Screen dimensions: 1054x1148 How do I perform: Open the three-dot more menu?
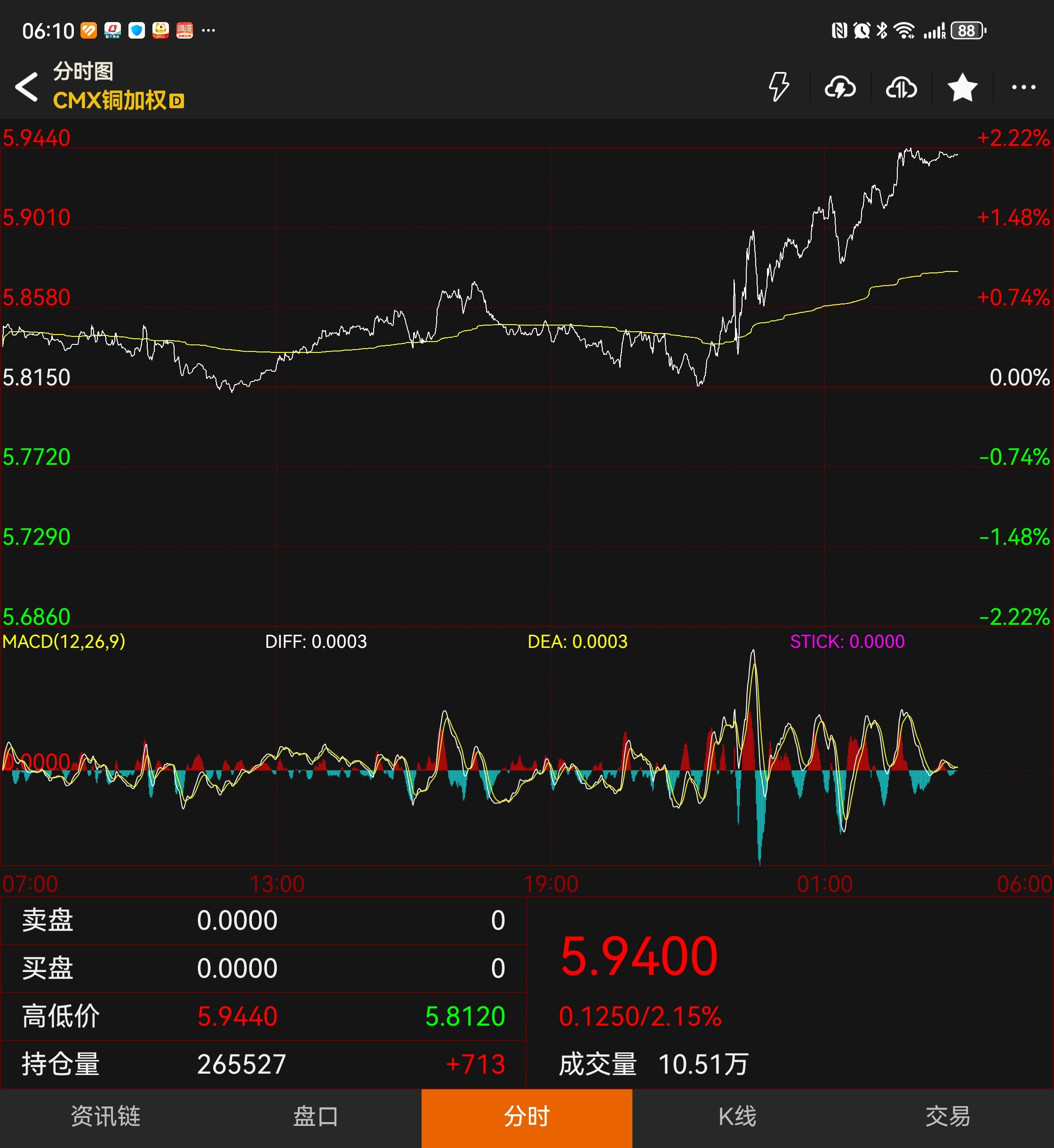point(1023,87)
